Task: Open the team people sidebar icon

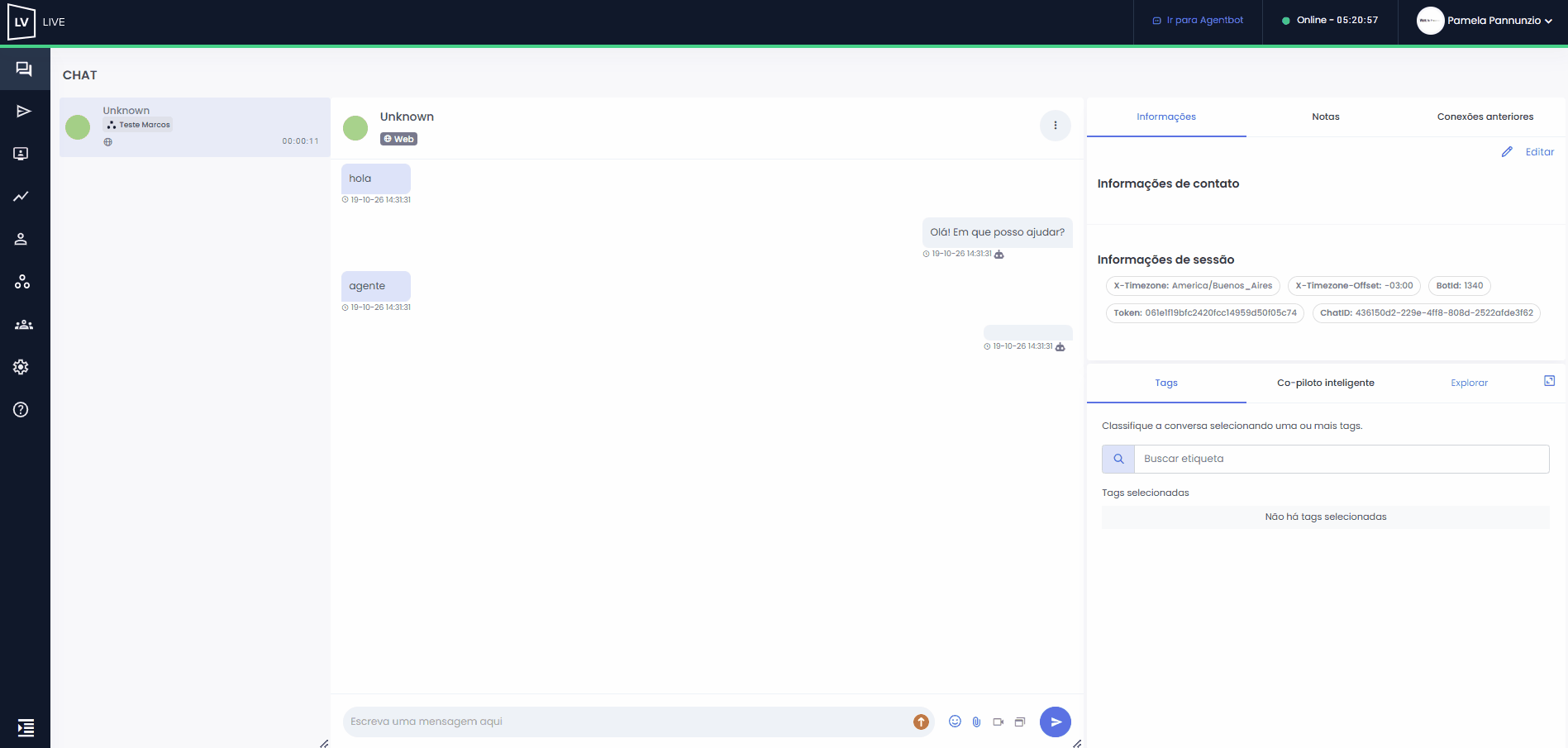Action: (24, 325)
